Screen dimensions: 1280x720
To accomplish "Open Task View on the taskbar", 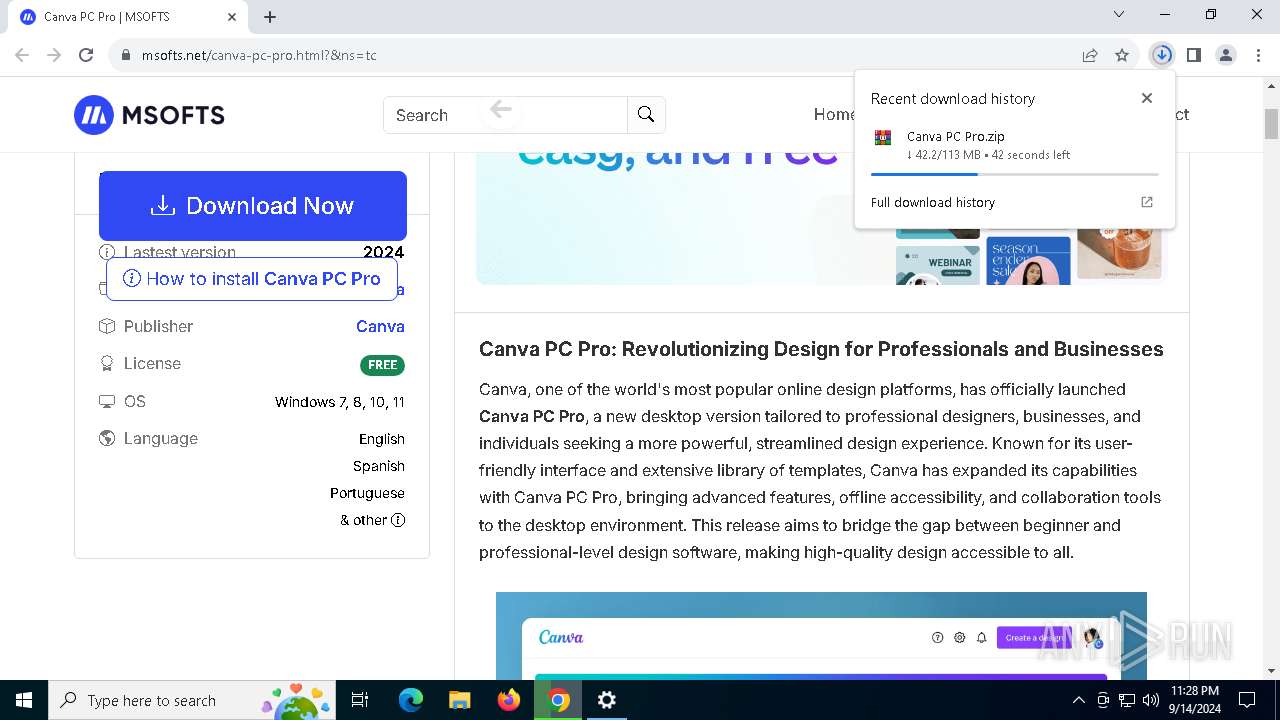I will pos(360,700).
